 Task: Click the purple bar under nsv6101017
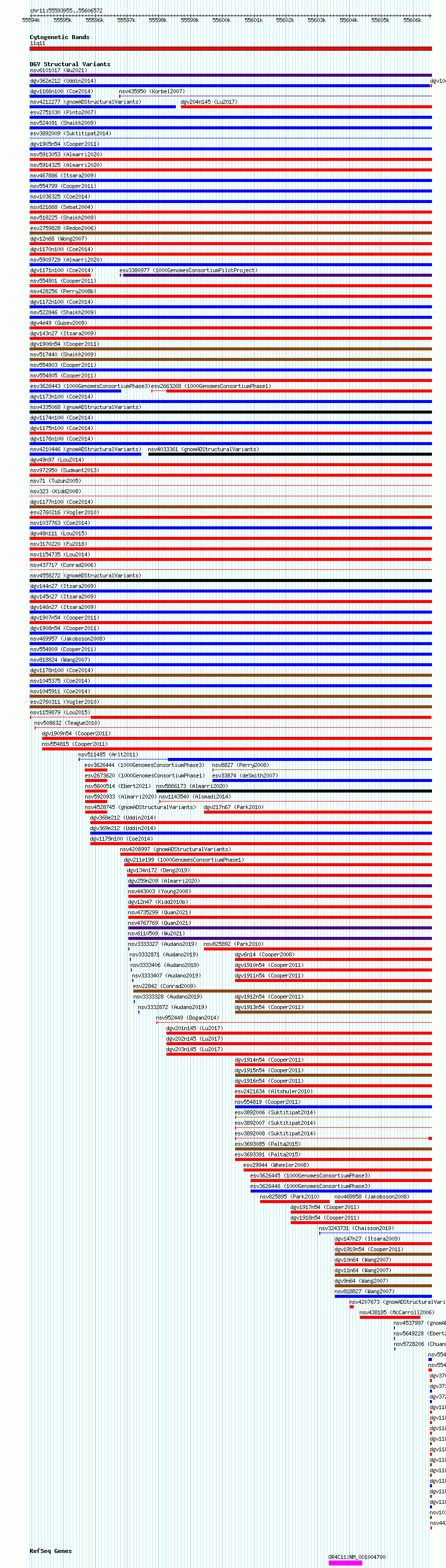(x=231, y=76)
